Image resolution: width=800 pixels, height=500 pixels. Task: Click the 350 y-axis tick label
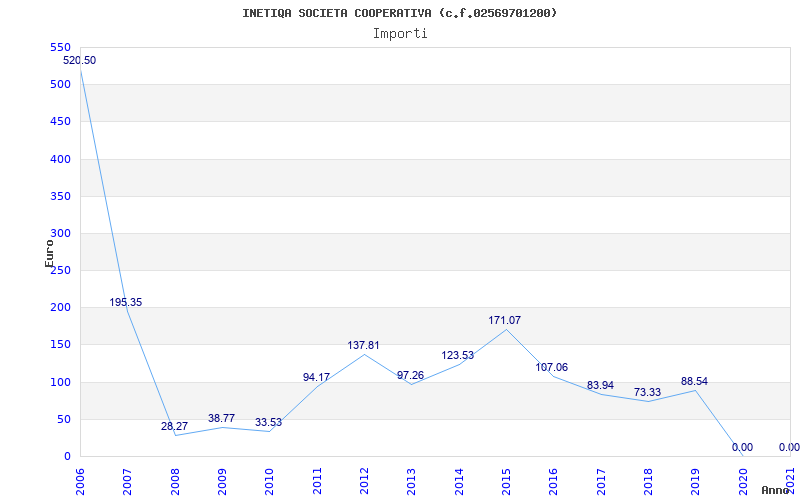click(x=60, y=196)
